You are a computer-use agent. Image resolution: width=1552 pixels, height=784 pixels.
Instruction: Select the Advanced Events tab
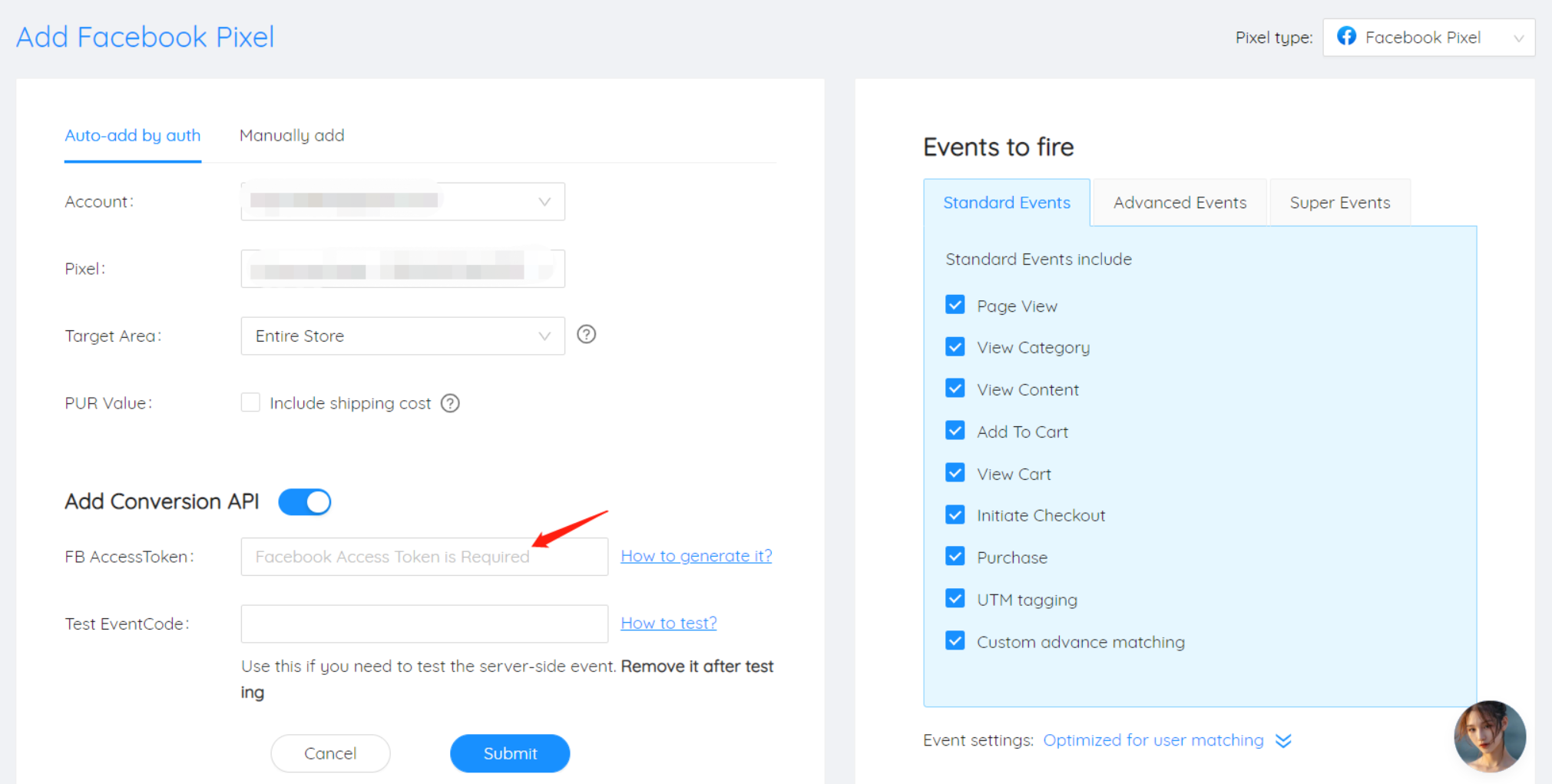click(x=1180, y=203)
